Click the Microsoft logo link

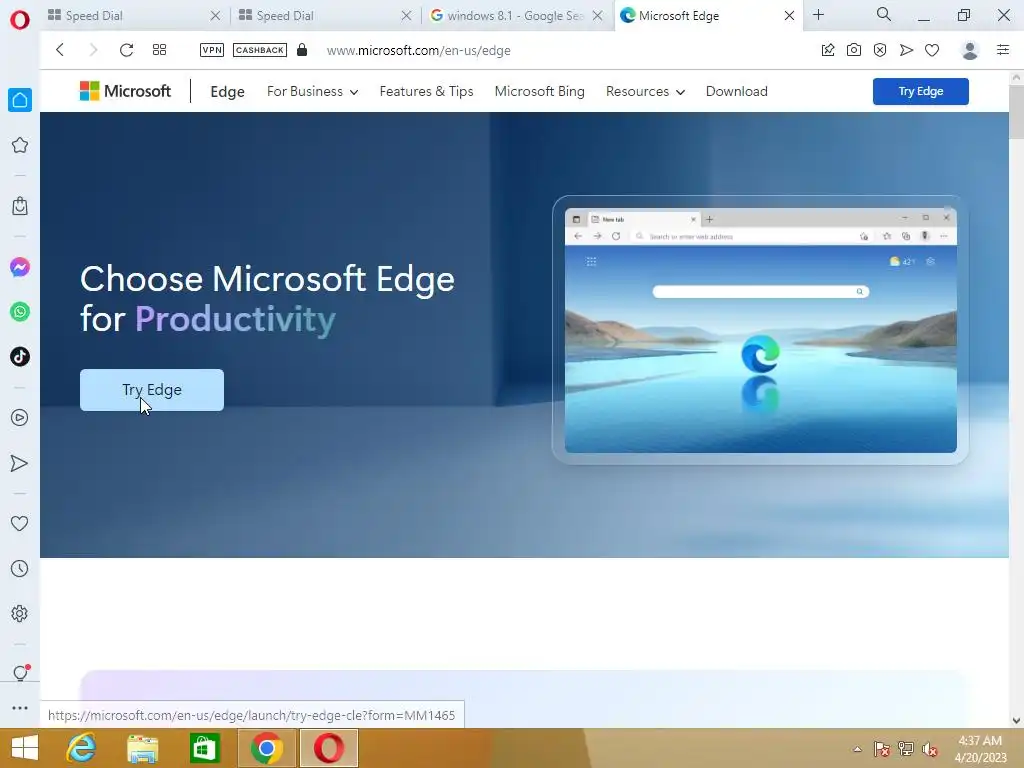point(125,91)
